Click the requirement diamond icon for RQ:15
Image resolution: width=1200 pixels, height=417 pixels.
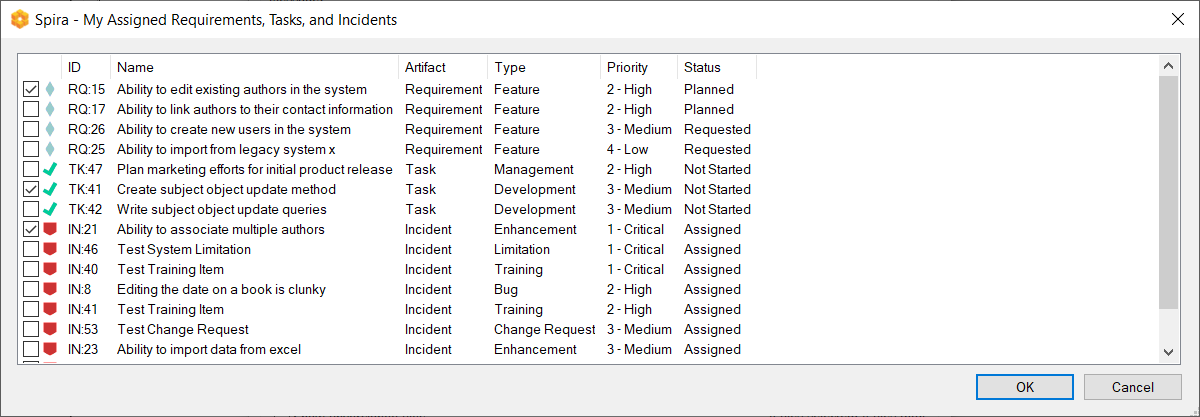[x=50, y=90]
